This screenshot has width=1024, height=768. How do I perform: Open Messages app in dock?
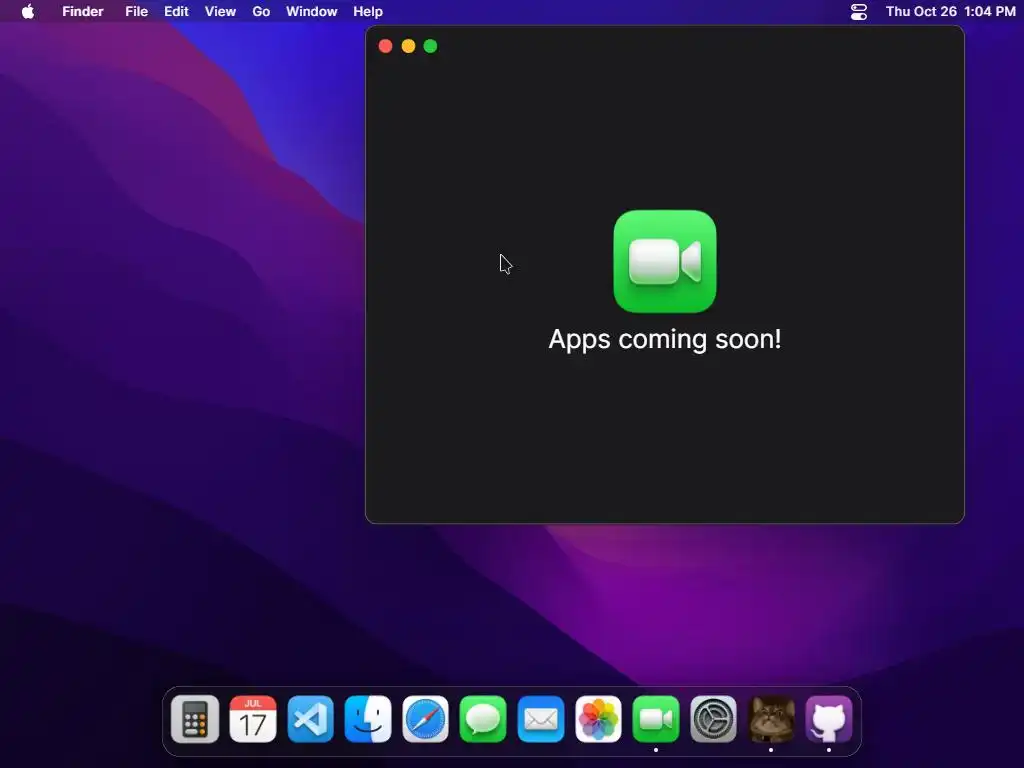coord(483,719)
